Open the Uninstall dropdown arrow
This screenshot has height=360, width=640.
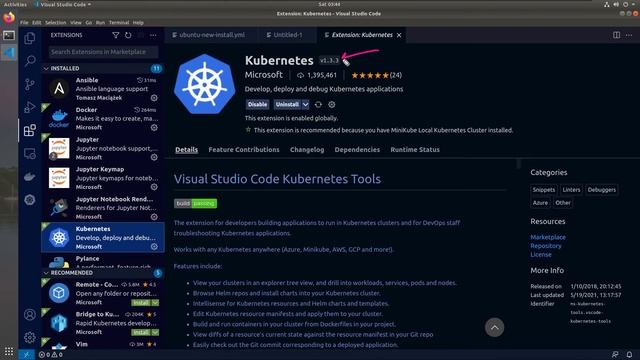point(306,105)
